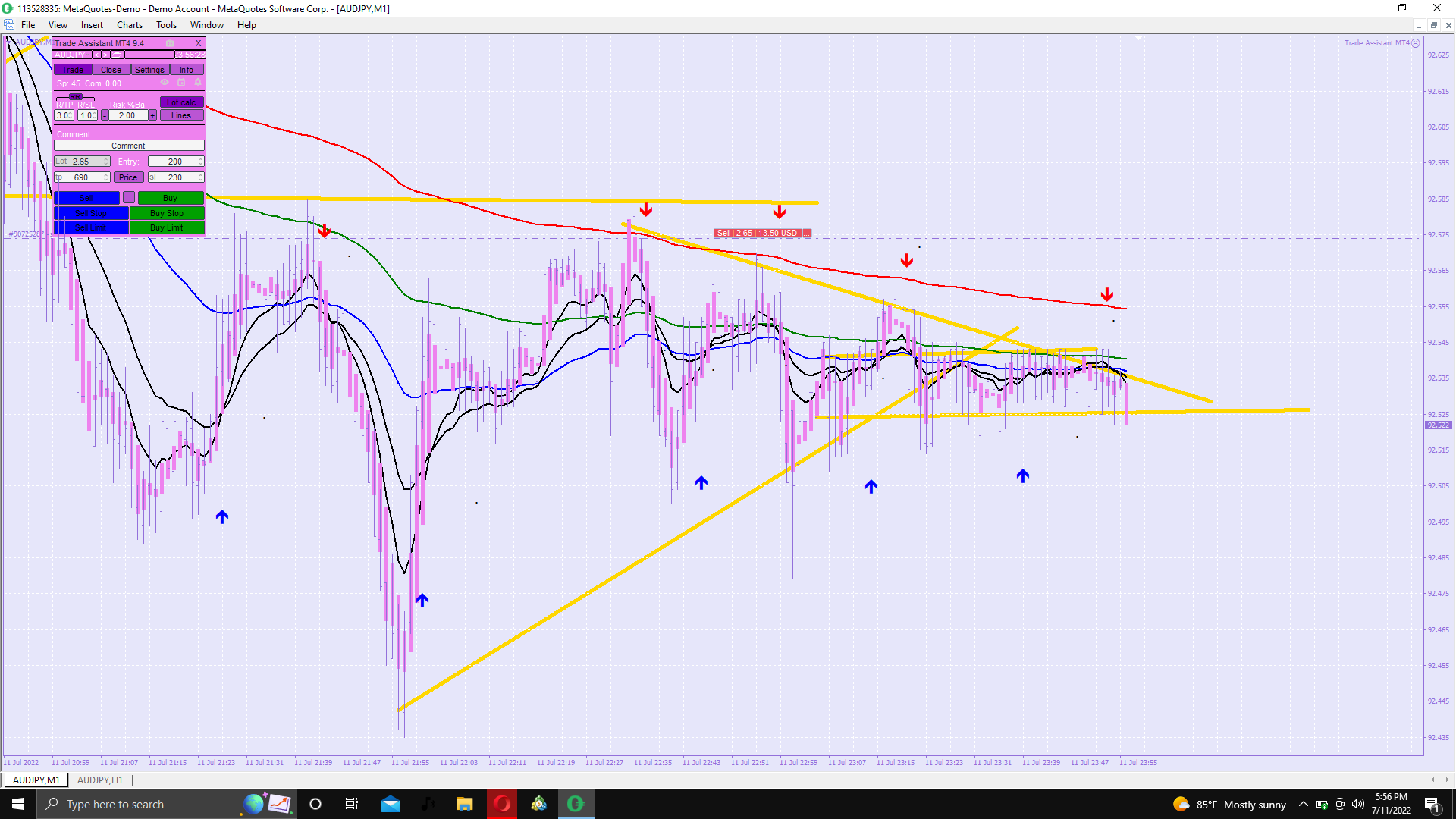Click the Lot size spinner arrows
Image resolution: width=1456 pixels, height=819 pixels.
[x=106, y=162]
